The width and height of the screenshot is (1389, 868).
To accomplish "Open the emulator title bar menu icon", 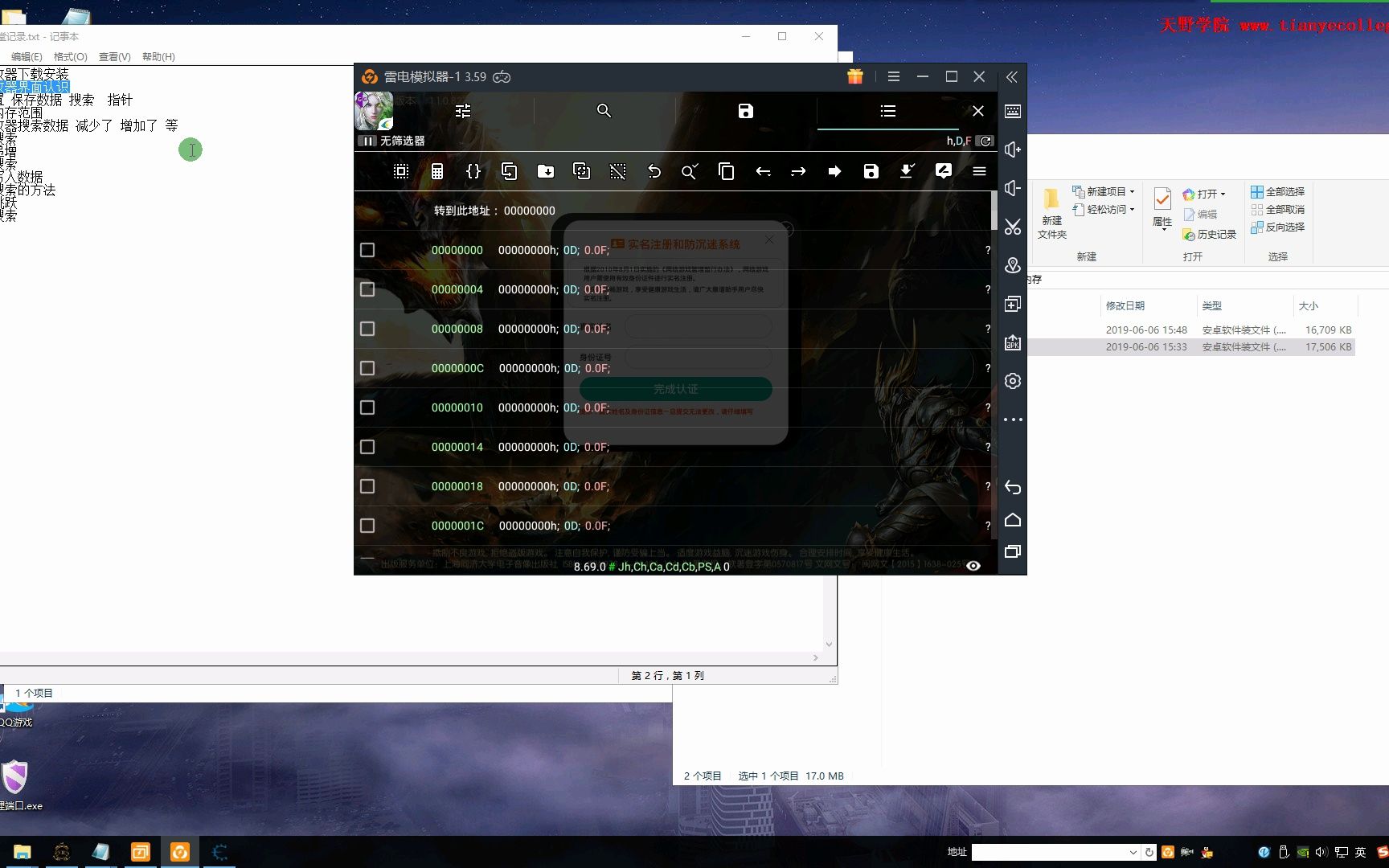I will 894,76.
